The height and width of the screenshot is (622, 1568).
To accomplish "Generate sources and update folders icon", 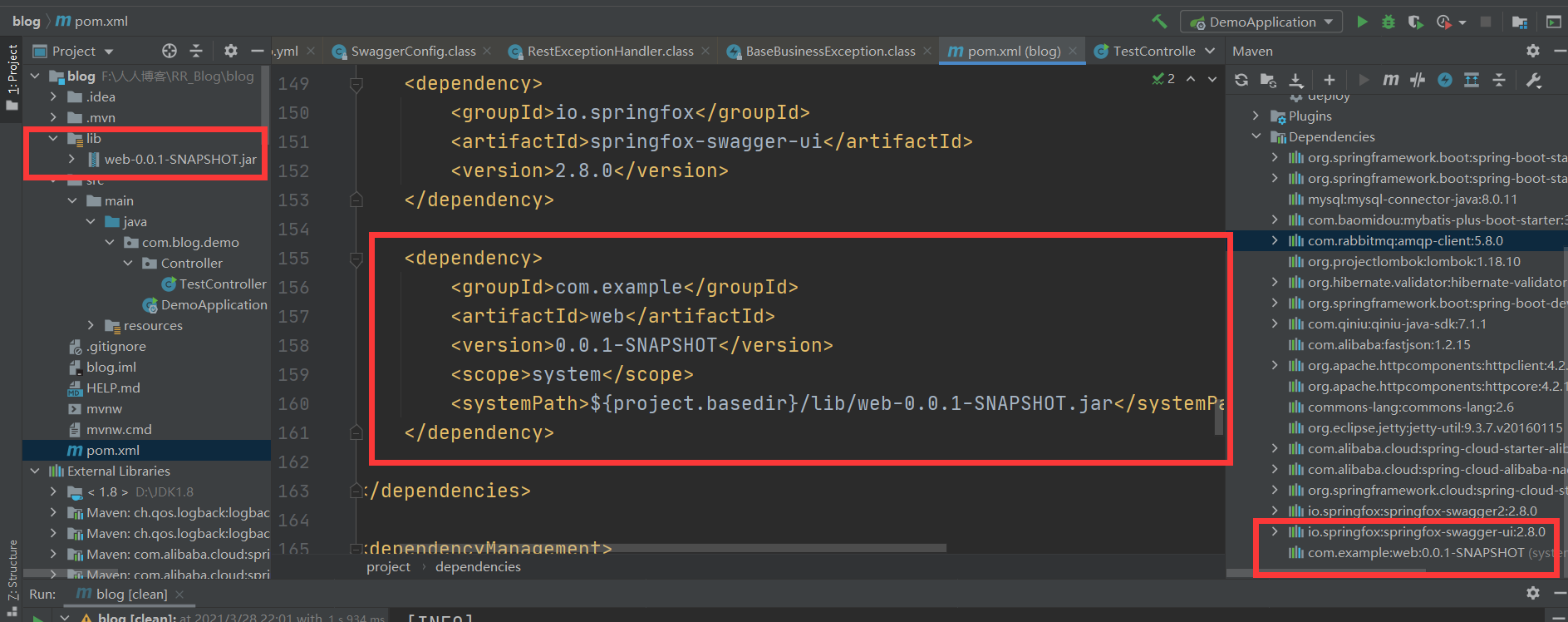I will (x=1268, y=80).
